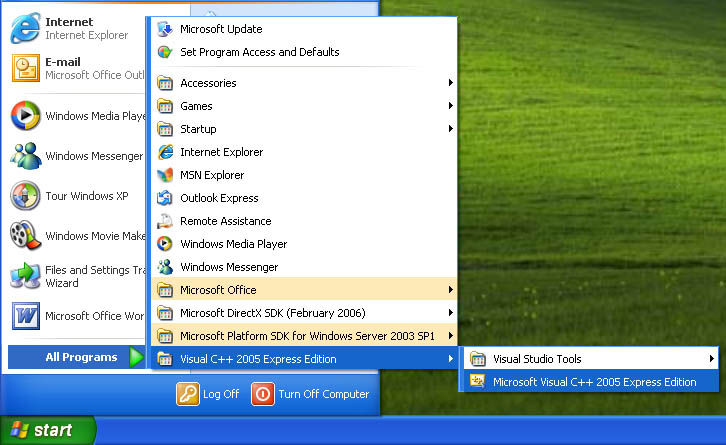Click the Internet Explorer icon in pinned list
726x445 pixels.
coord(25,28)
